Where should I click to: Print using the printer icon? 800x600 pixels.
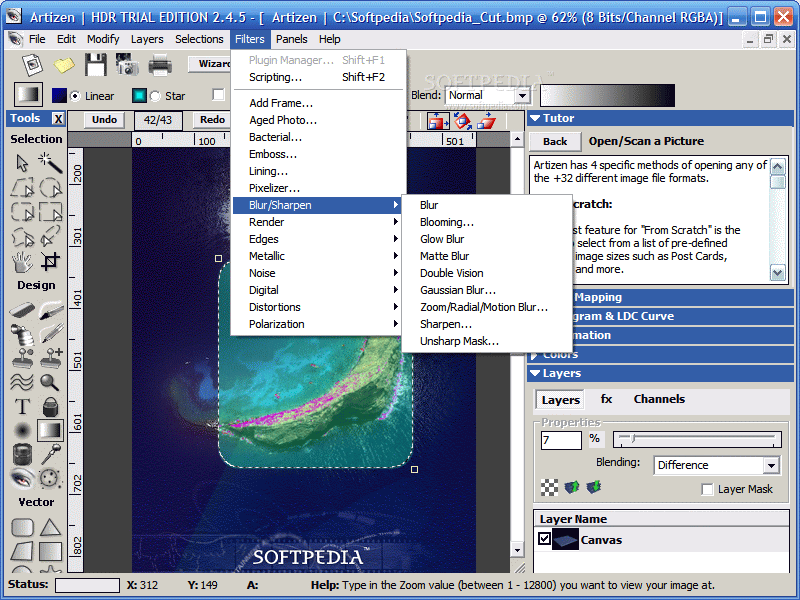pyautogui.click(x=160, y=65)
